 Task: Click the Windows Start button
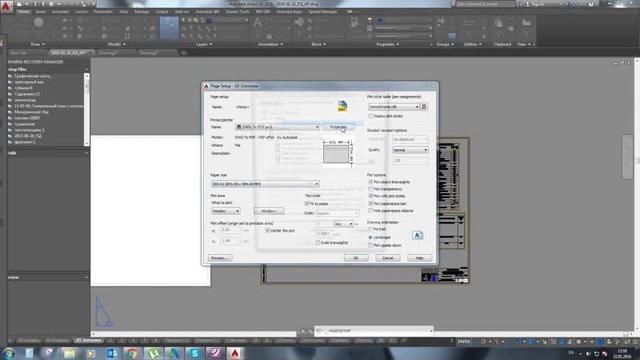tap(8, 353)
